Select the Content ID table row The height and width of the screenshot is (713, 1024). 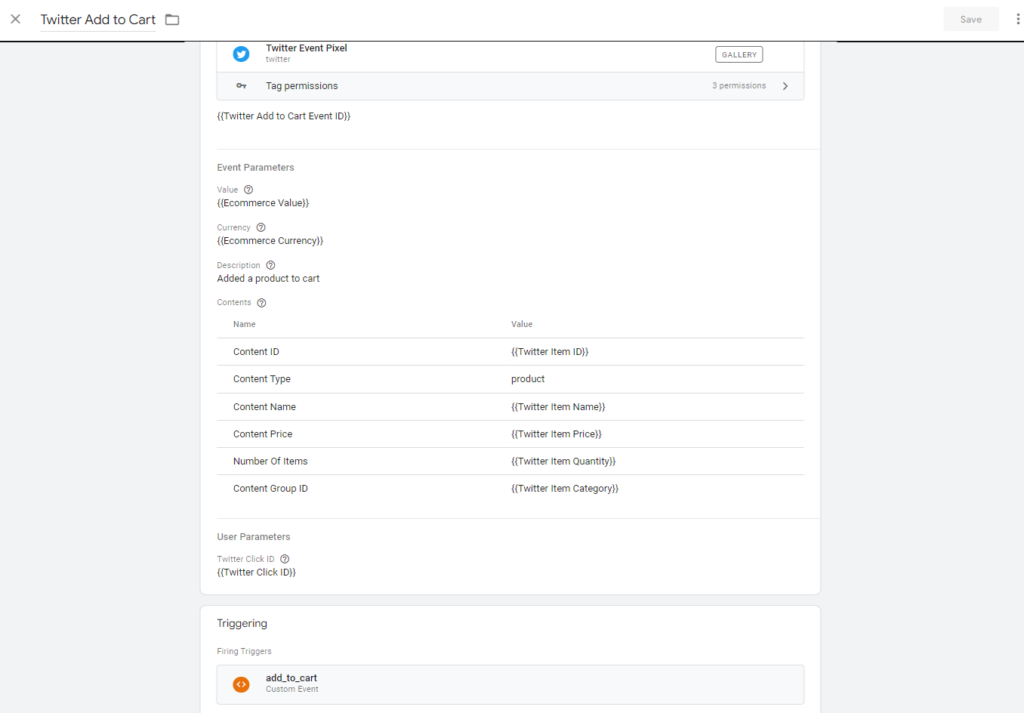(x=510, y=352)
